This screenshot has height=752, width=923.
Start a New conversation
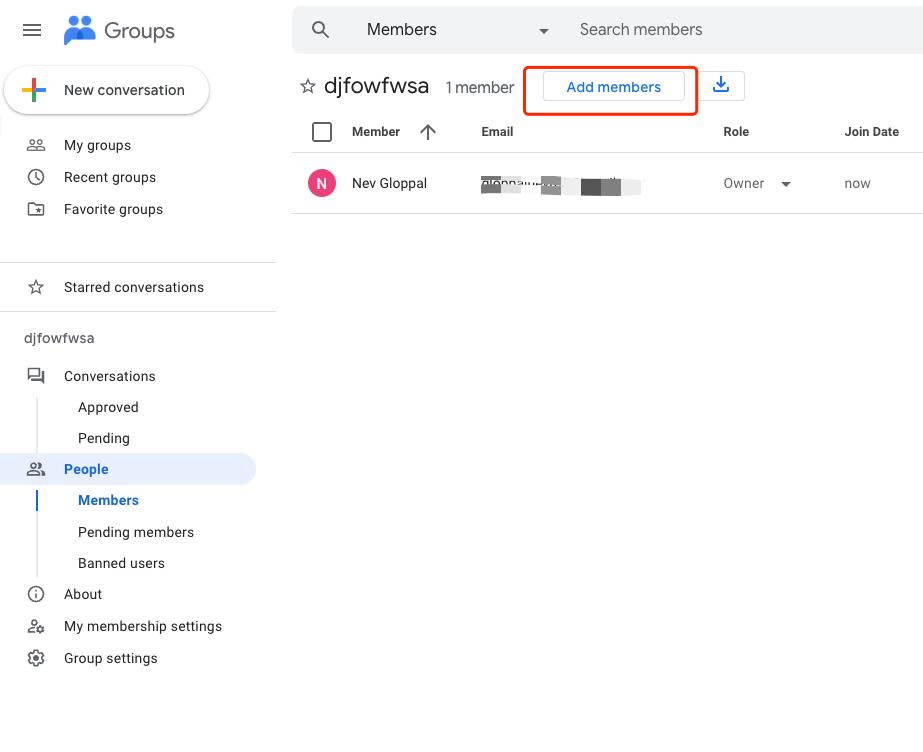[107, 90]
